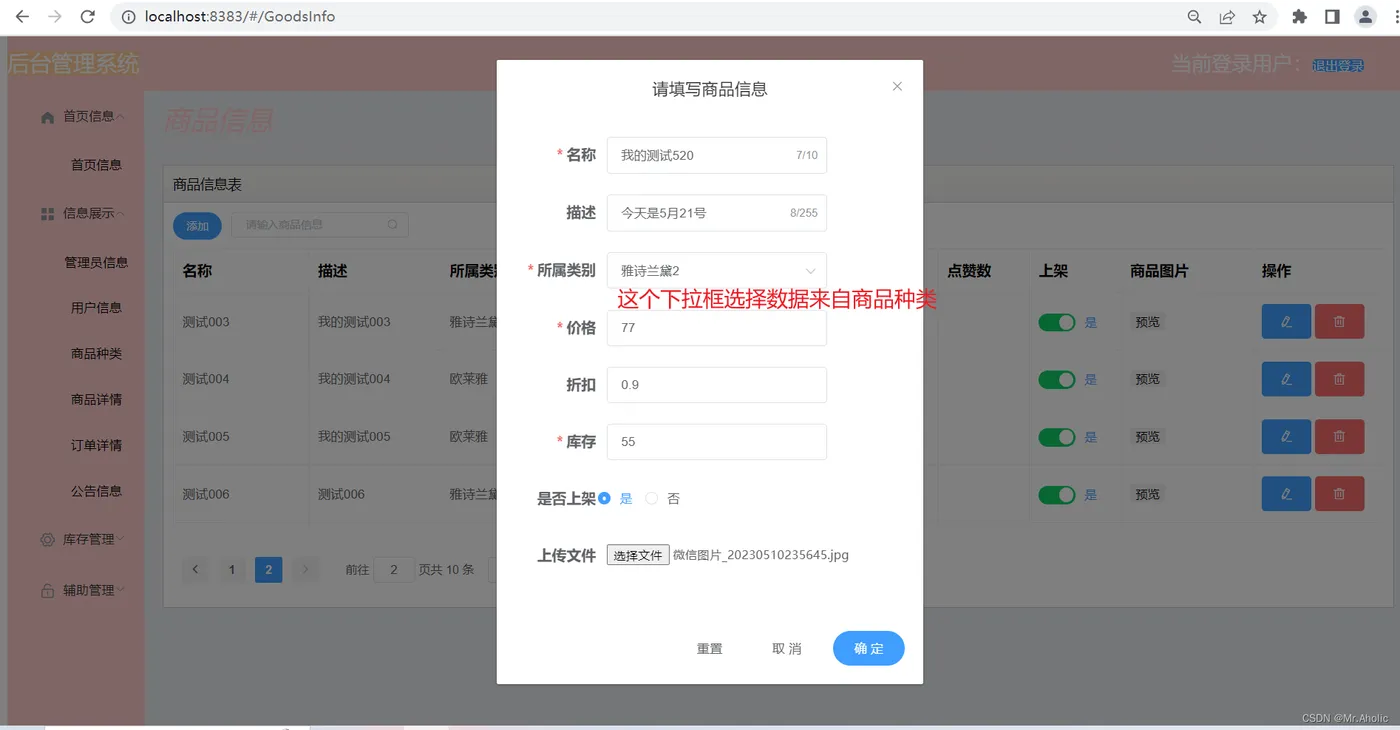The image size is (1400, 730).
Task: Click the search icon in product search box
Action: (x=392, y=225)
